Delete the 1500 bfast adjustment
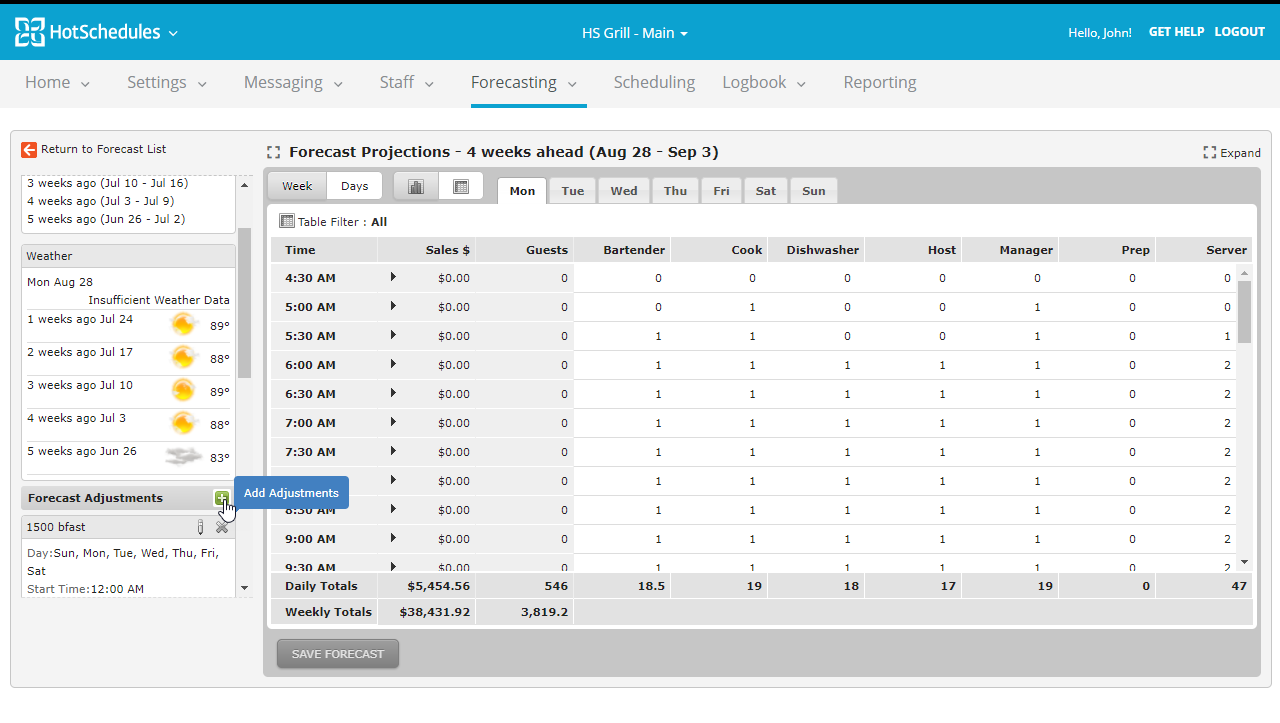Screen dimensions: 1280x723 click(x=222, y=527)
